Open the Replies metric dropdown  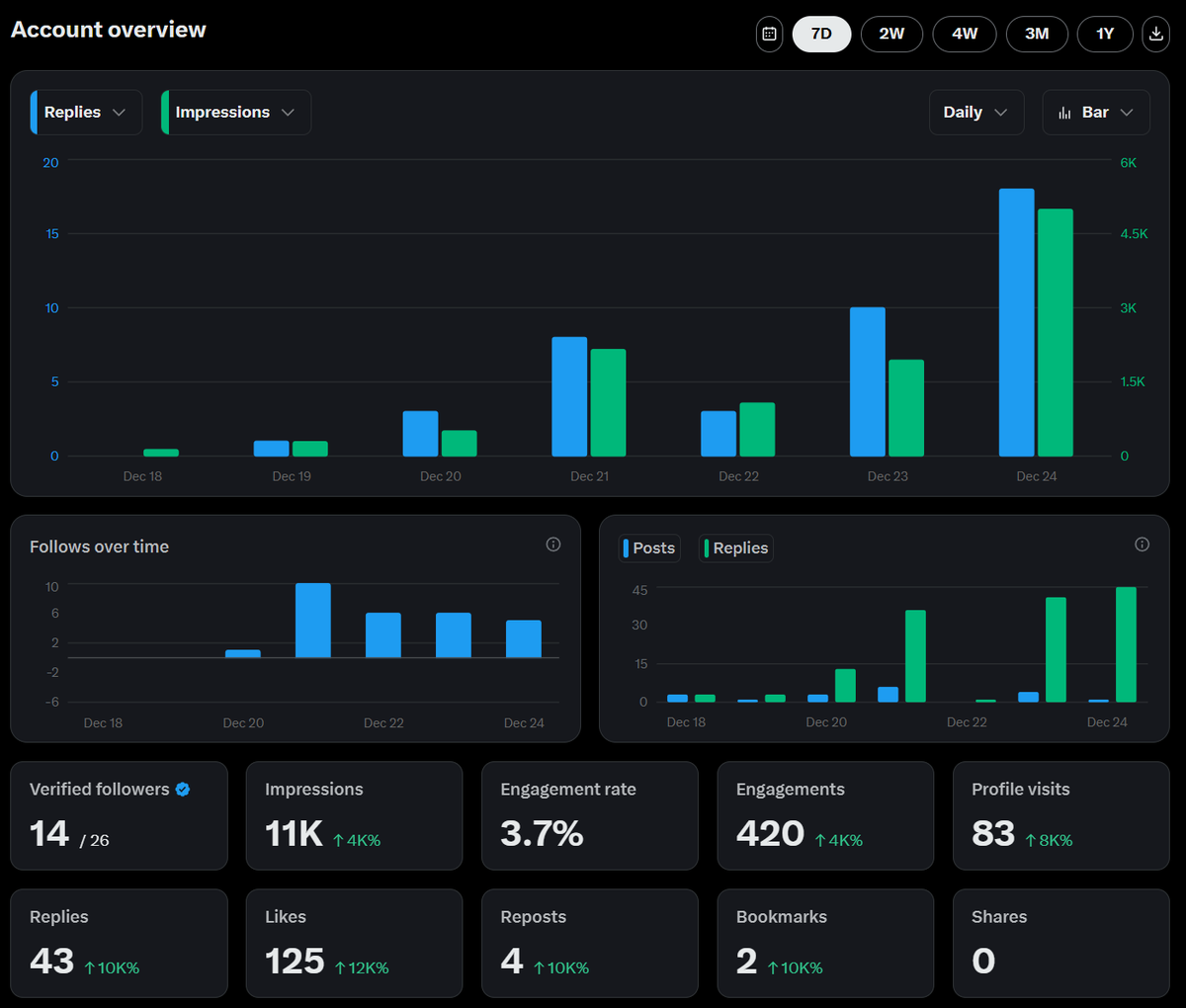(x=85, y=112)
